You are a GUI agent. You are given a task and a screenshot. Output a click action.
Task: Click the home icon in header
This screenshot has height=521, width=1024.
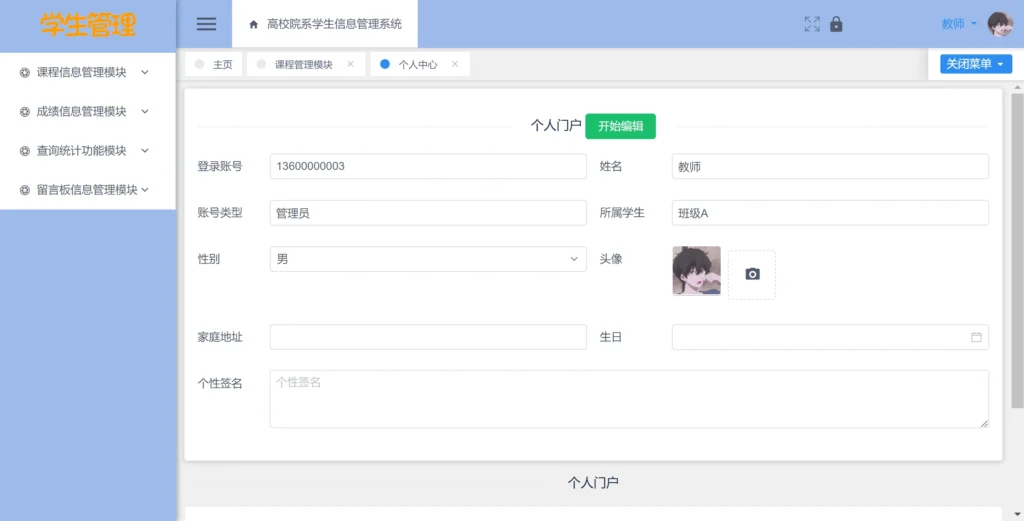(x=253, y=25)
